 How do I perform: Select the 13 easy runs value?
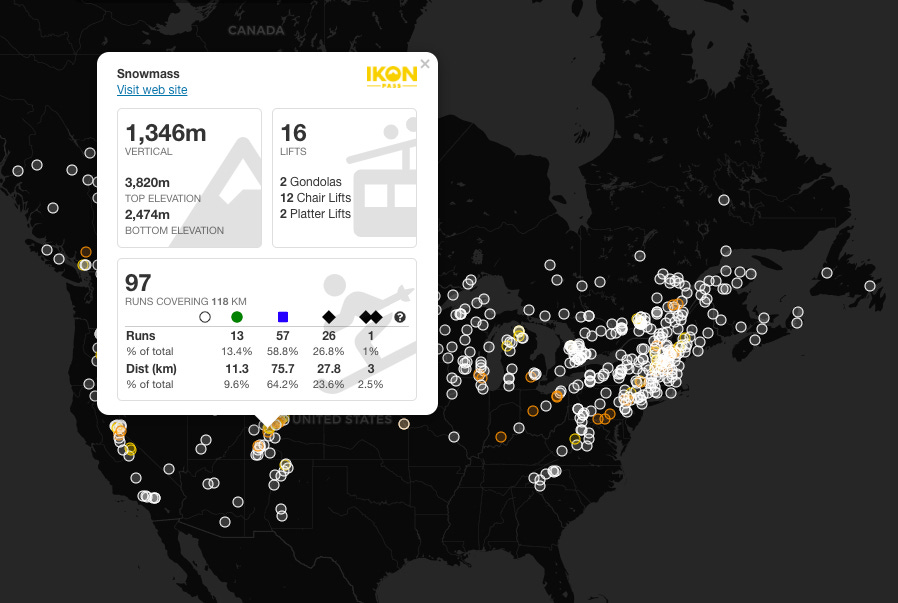coord(237,336)
